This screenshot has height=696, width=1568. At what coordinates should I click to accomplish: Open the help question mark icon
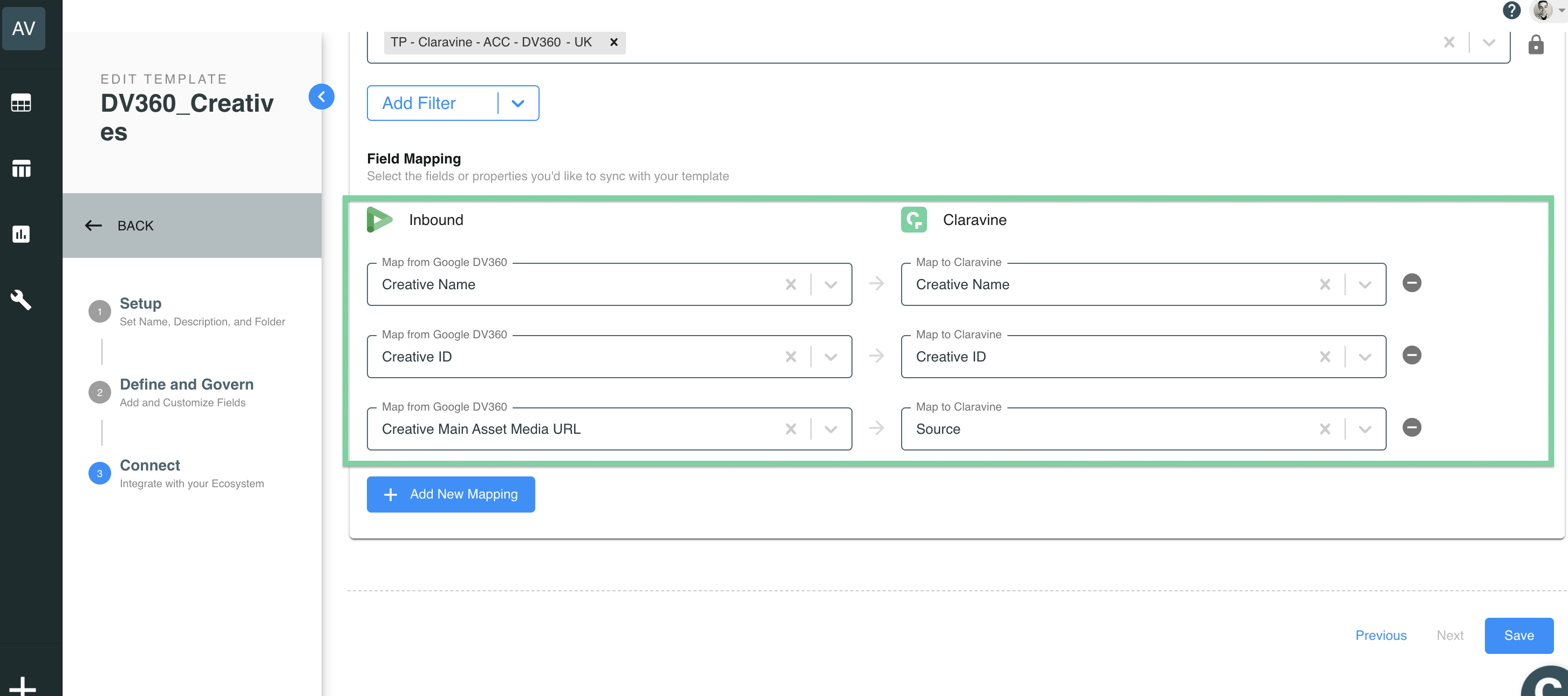click(1511, 10)
